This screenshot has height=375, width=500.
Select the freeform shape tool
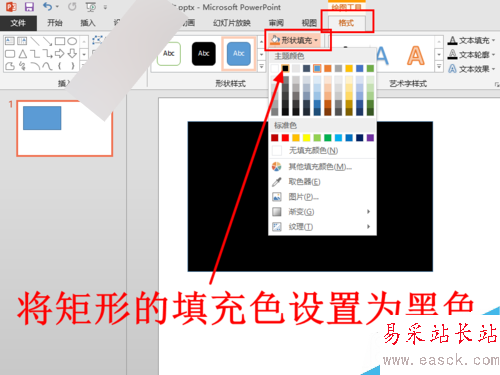pos(10,66)
